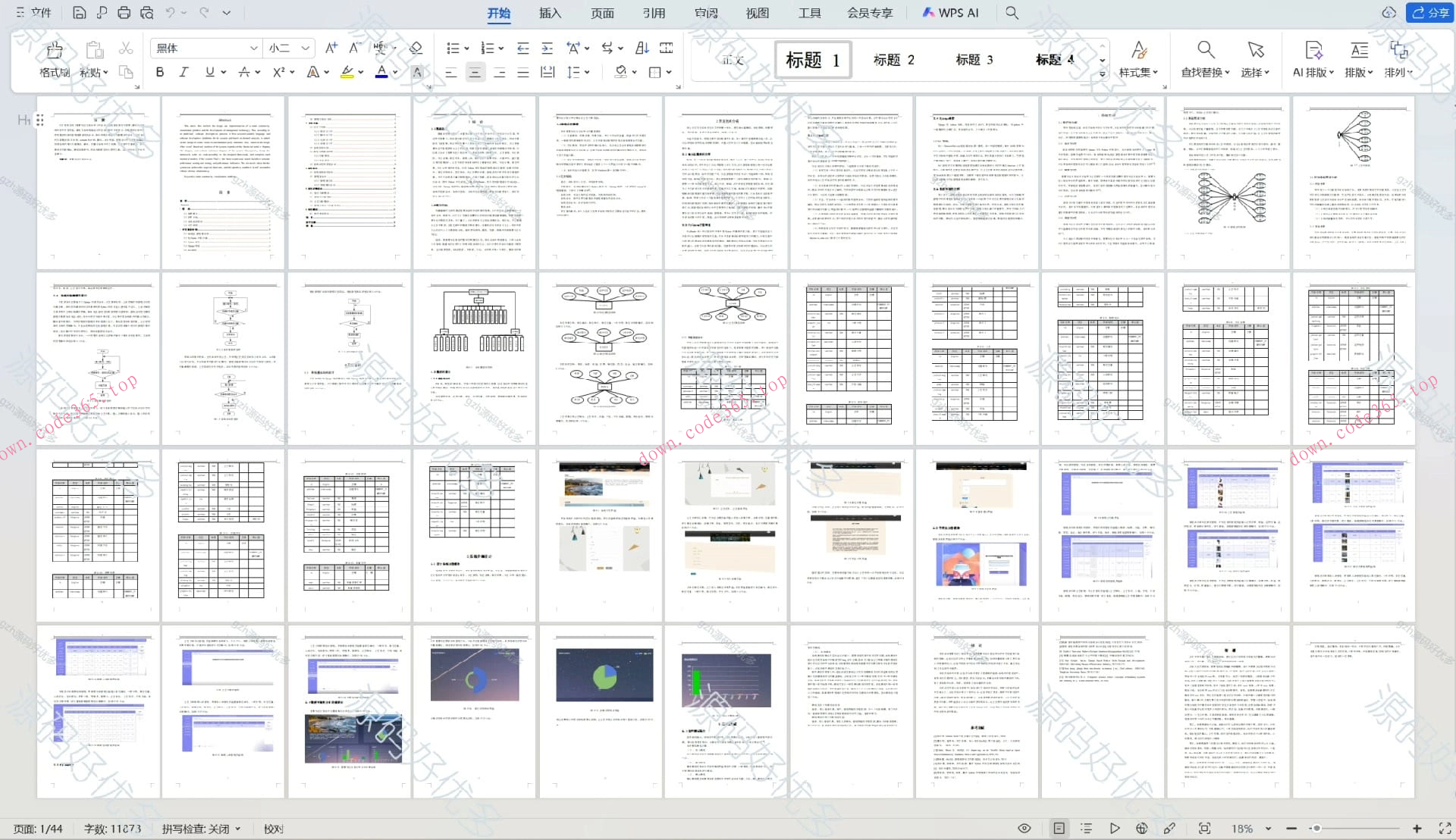
Task: Click the full screen icon in status bar
Action: pyautogui.click(x=1445, y=829)
